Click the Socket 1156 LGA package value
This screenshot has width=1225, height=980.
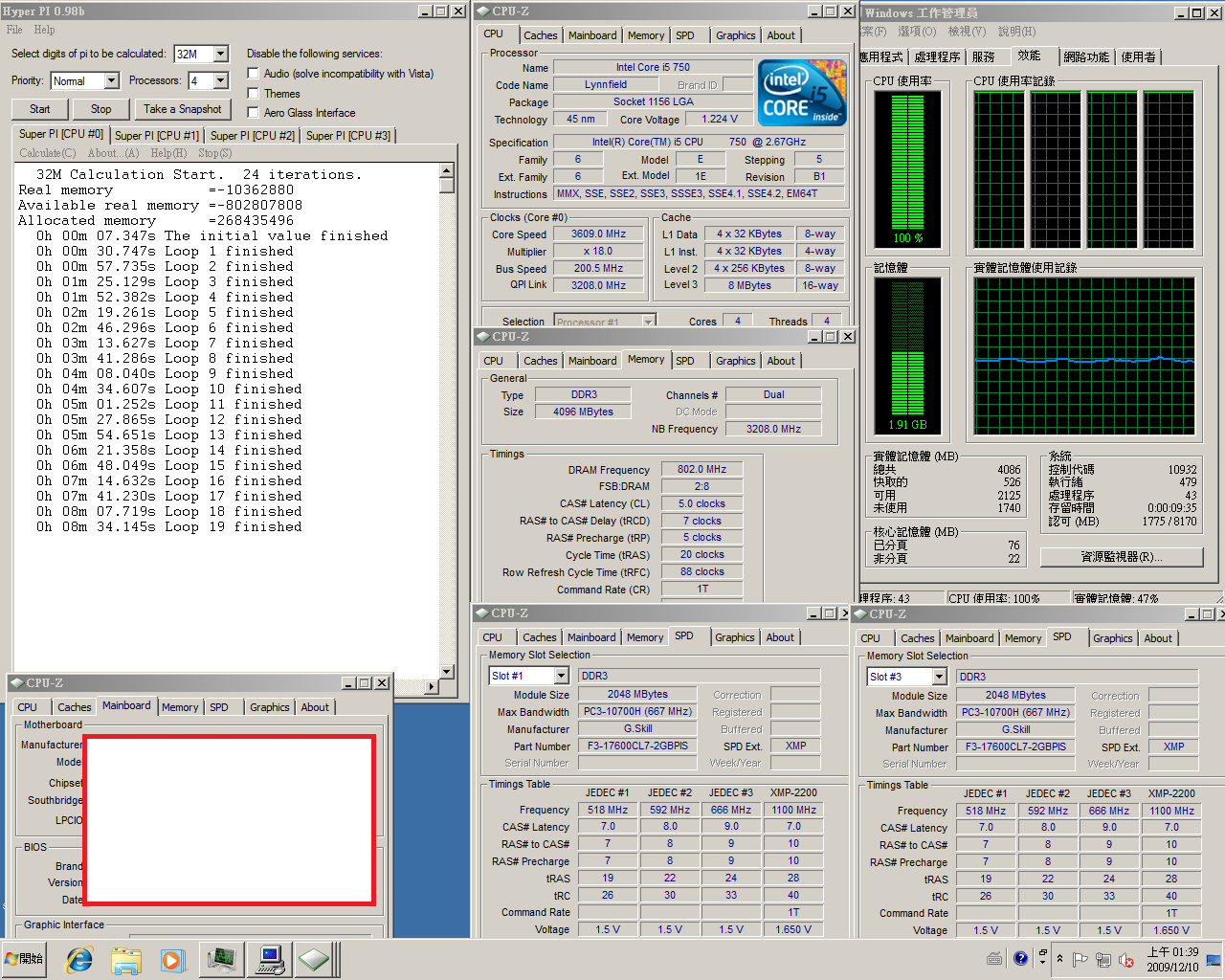(653, 101)
